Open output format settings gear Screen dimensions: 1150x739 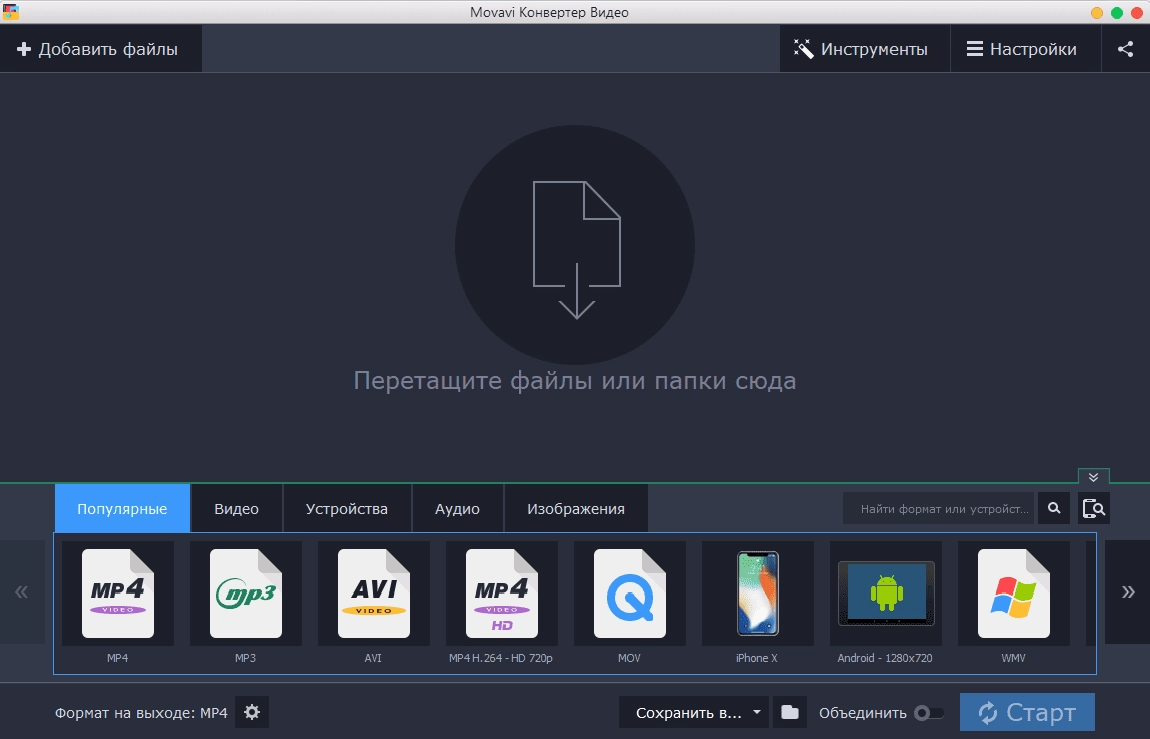(252, 712)
